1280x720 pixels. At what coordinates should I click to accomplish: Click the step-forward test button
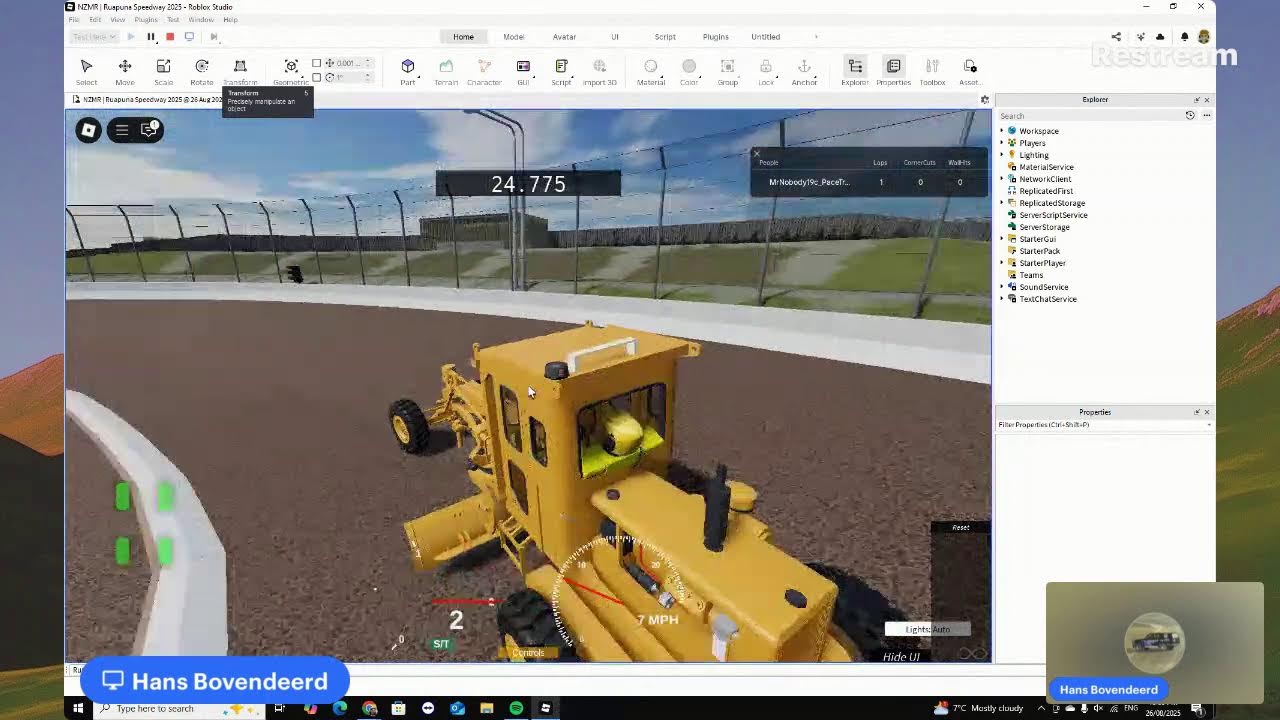(x=213, y=37)
